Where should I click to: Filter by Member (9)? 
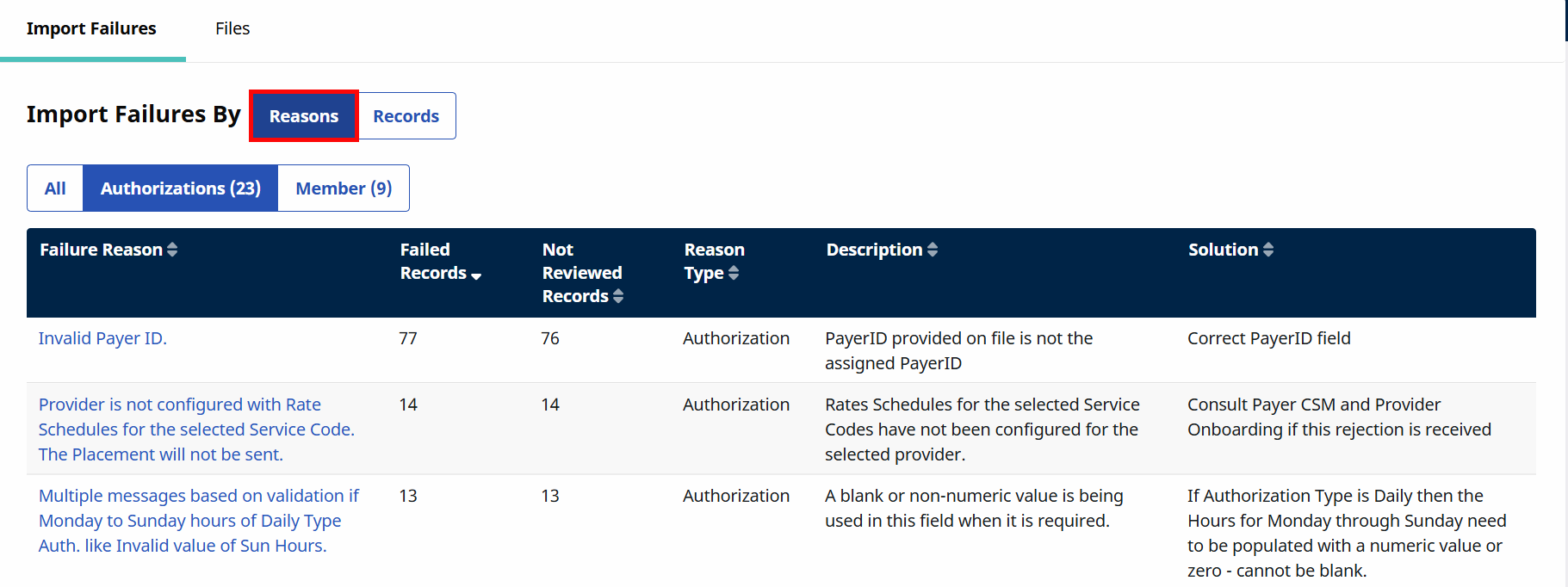click(x=344, y=188)
